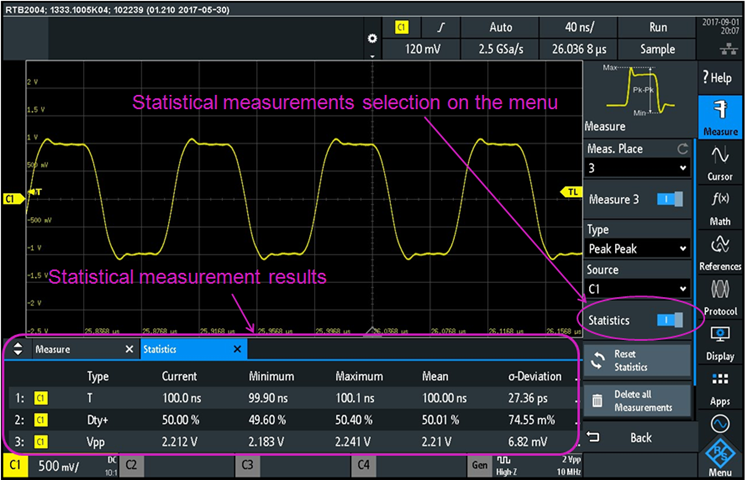747x480 pixels.
Task: Click the settings gear icon
Action: (x=373, y=38)
